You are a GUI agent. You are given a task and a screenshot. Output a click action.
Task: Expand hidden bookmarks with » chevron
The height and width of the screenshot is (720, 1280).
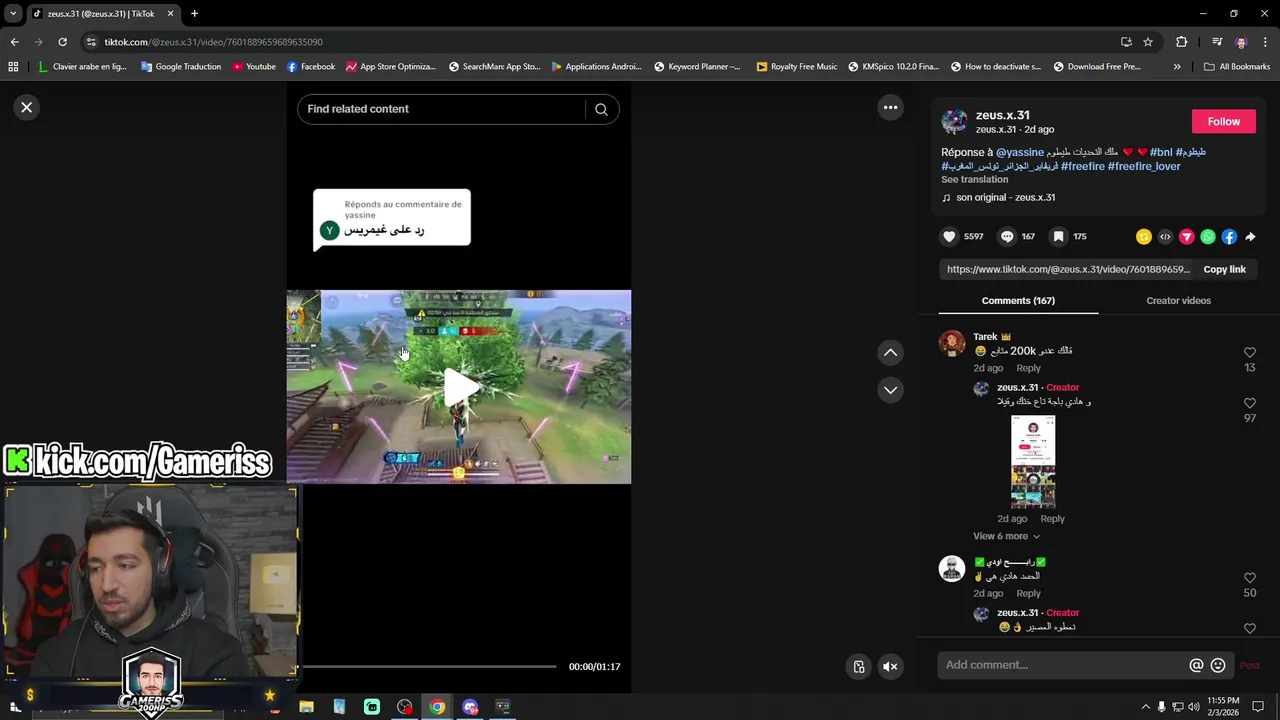coord(1177,67)
